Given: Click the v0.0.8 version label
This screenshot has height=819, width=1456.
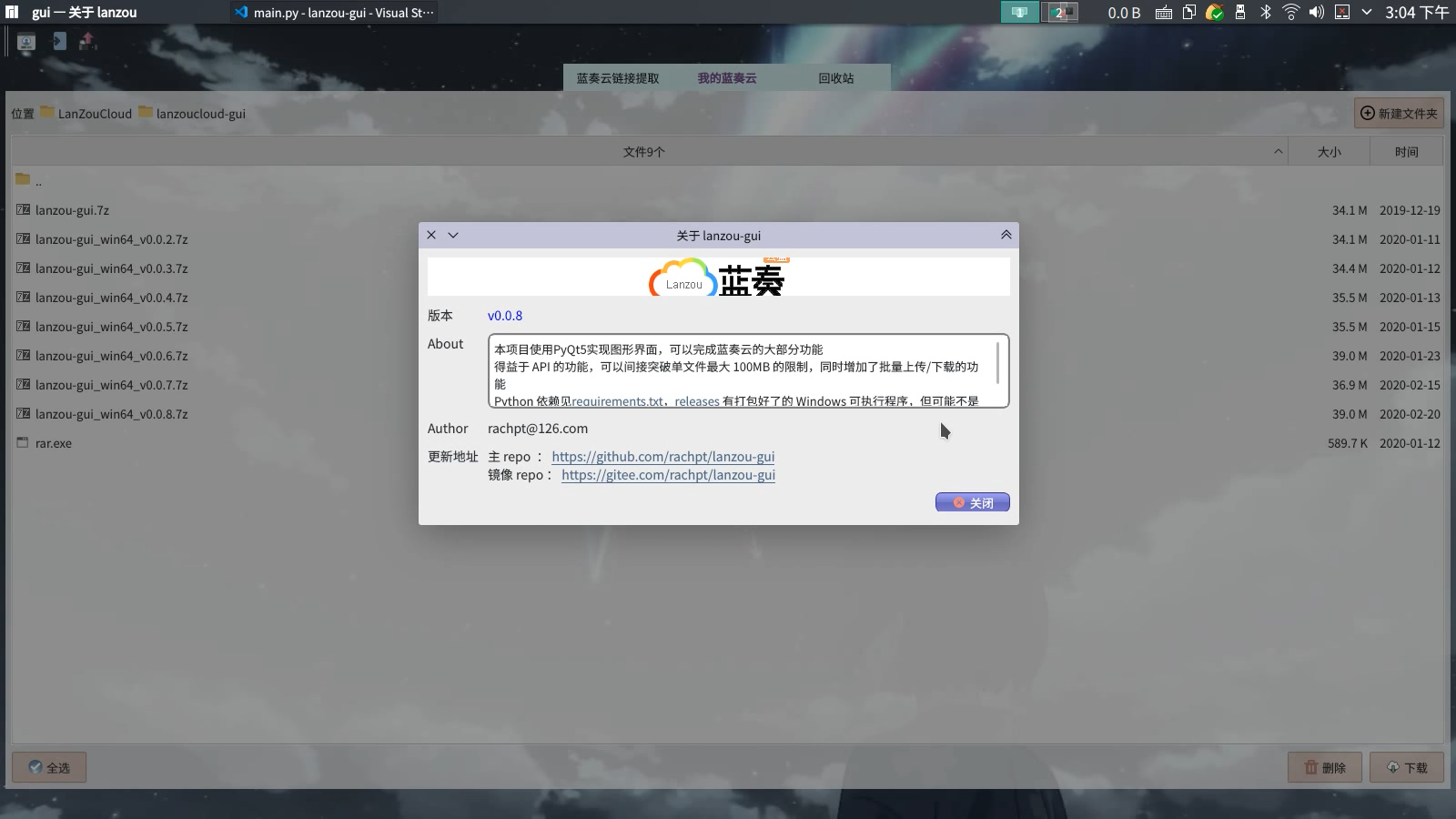Looking at the screenshot, I should pos(505,316).
